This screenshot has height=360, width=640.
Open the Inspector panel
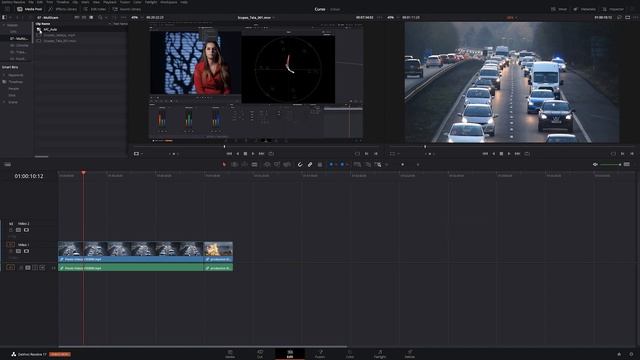[x=613, y=9]
